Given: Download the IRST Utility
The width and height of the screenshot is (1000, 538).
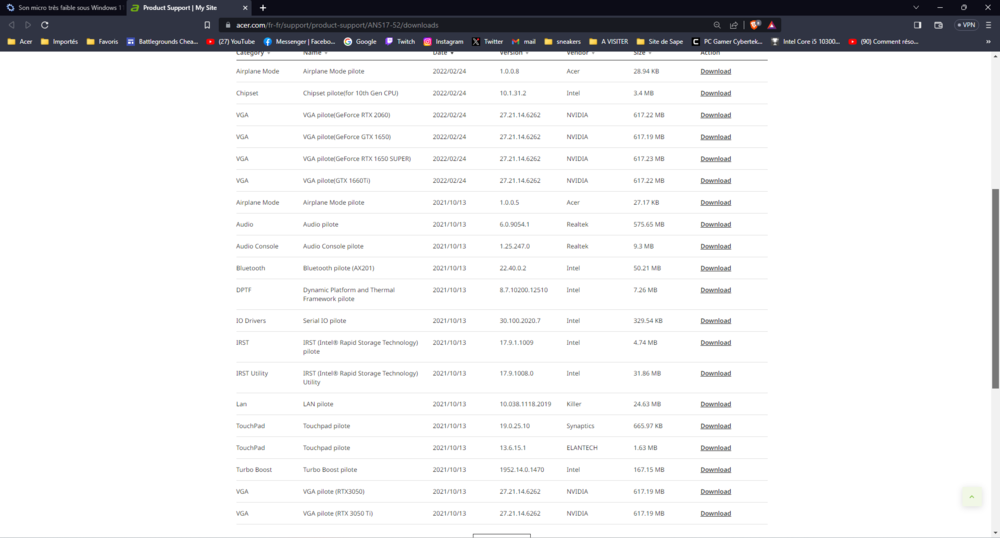Looking at the screenshot, I should point(716,374).
